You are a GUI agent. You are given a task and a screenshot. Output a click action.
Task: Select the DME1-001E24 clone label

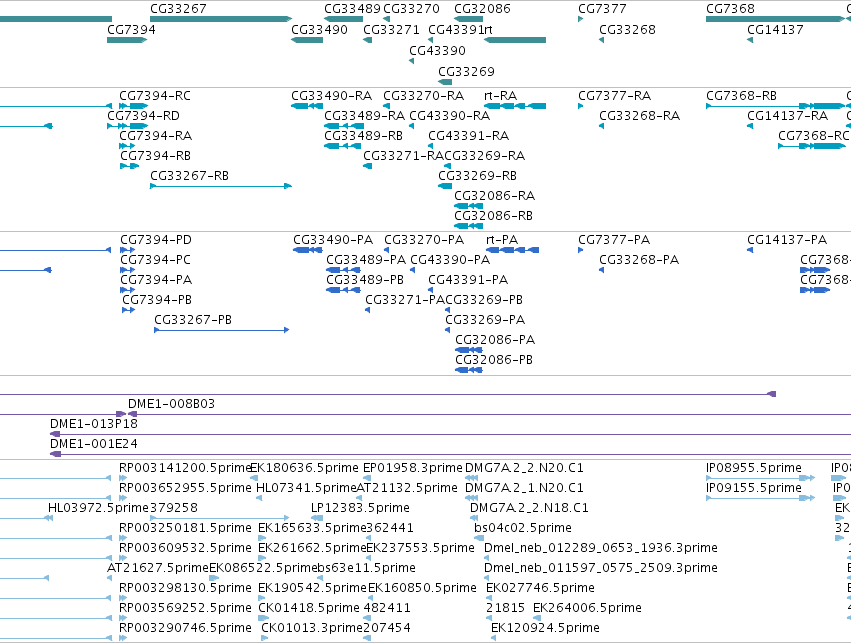pos(94,444)
